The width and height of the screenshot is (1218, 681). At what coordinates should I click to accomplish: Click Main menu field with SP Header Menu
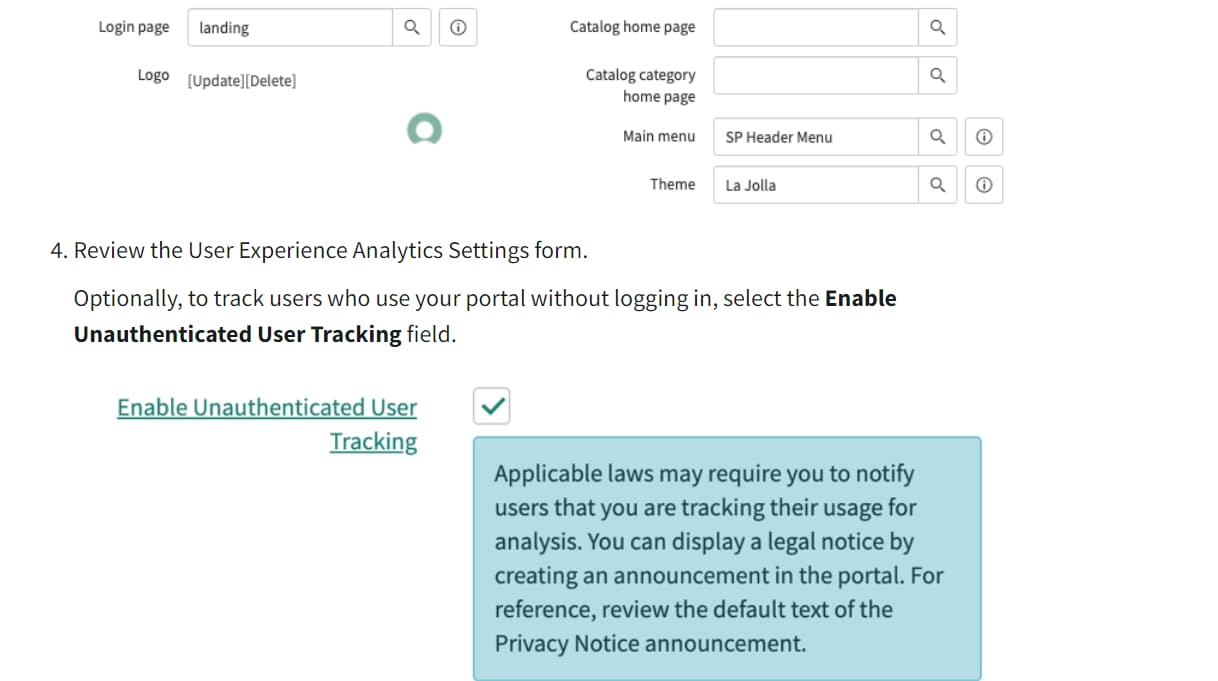[x=815, y=137]
